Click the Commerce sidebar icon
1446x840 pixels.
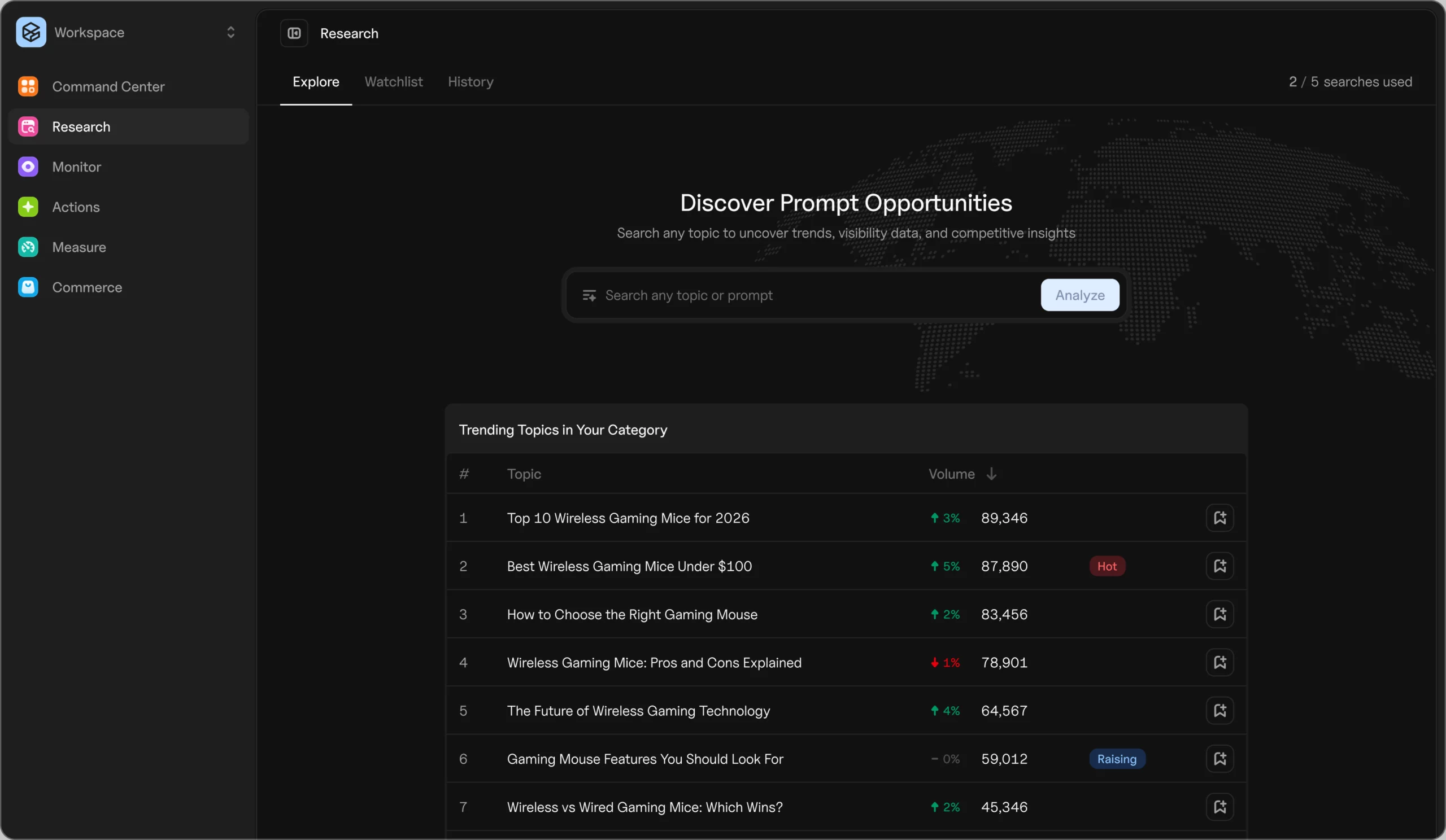coord(28,287)
